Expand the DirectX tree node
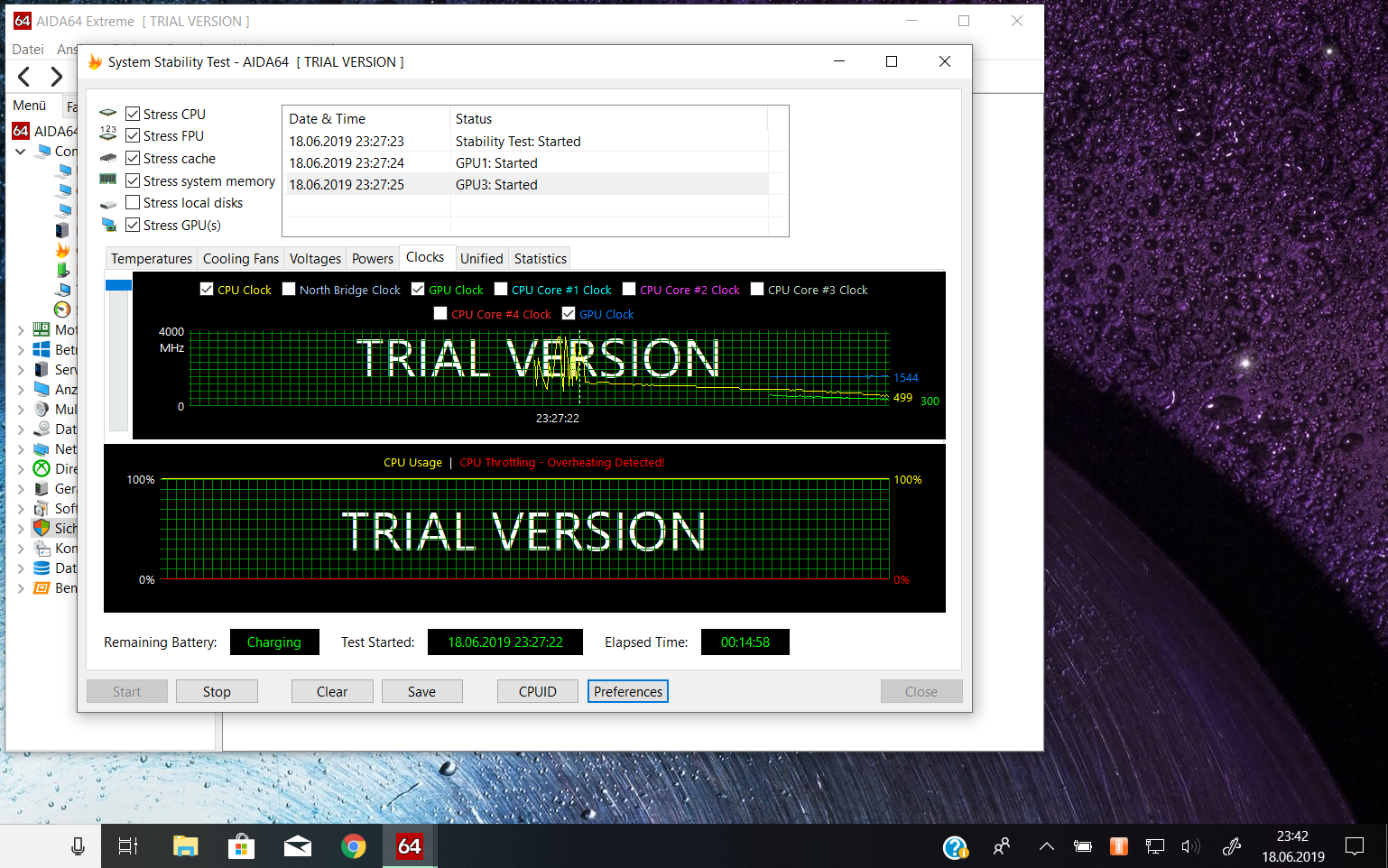 [x=21, y=469]
